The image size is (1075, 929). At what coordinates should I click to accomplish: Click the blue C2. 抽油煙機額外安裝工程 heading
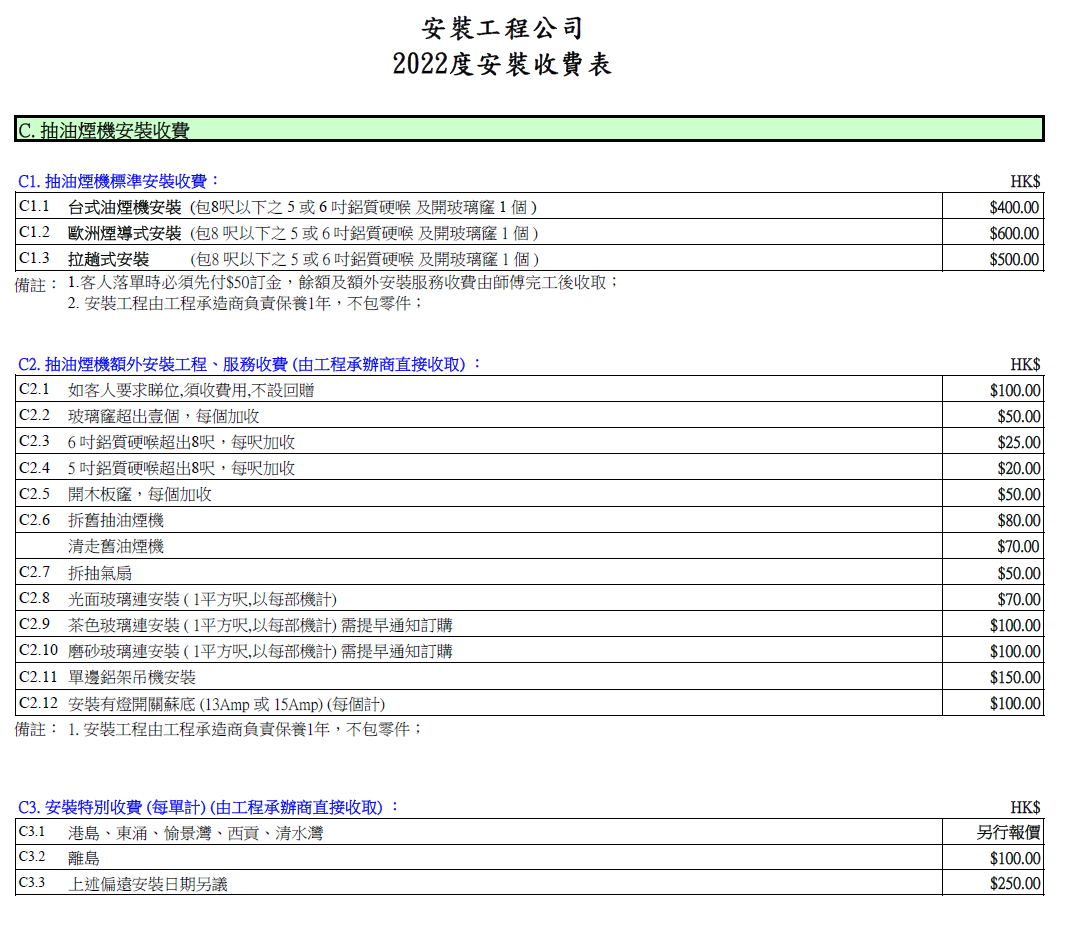pyautogui.click(x=250, y=364)
